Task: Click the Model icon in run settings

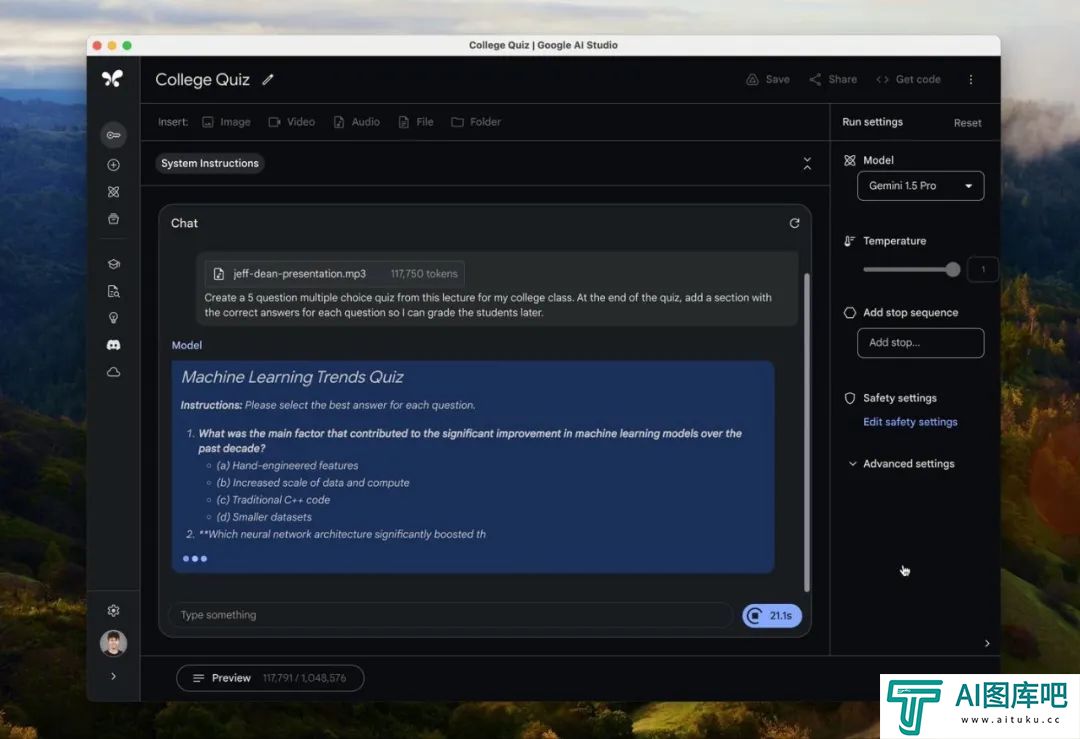Action: (850, 160)
